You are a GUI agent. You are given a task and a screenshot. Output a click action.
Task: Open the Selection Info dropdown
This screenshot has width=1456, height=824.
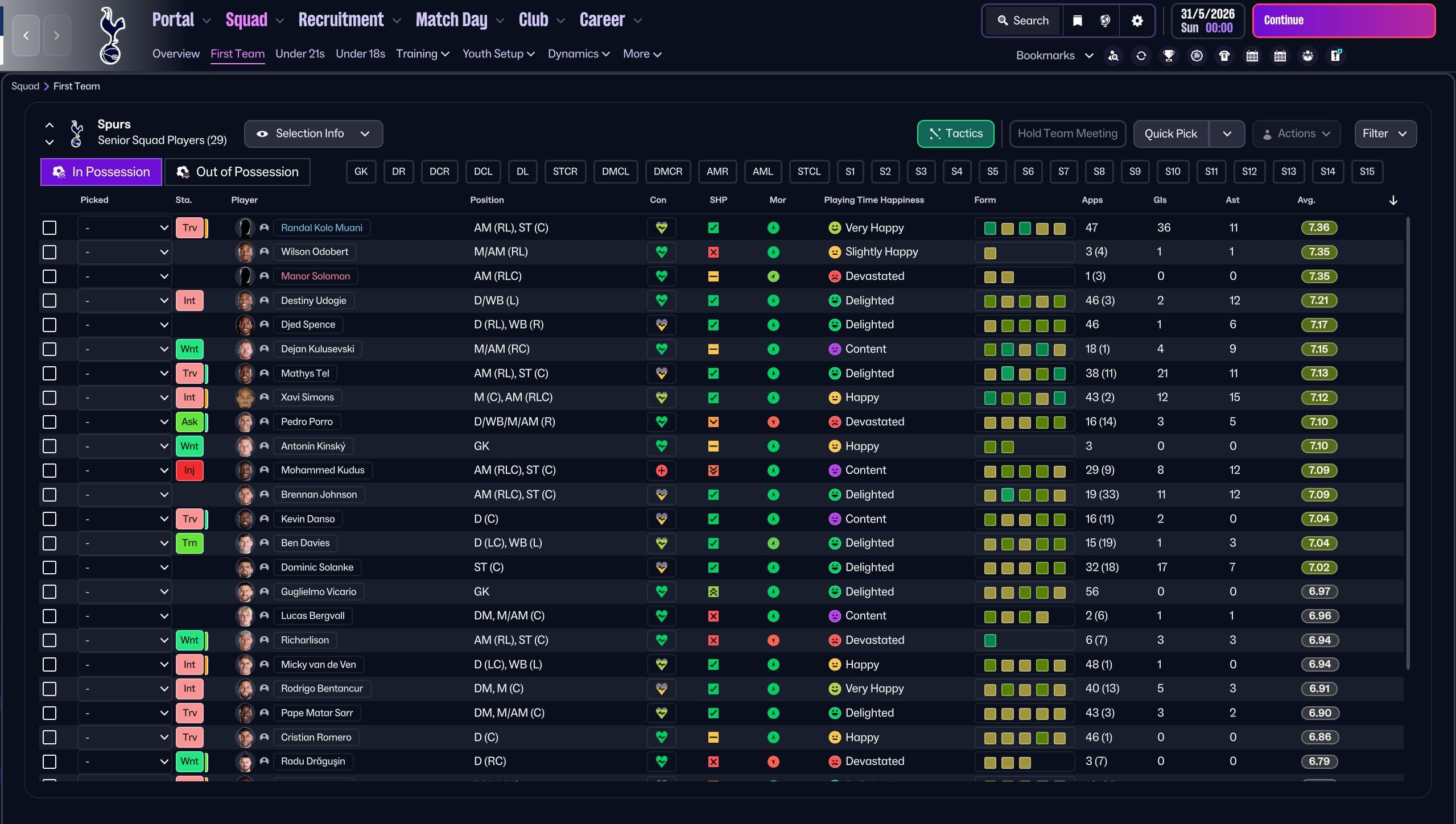click(x=313, y=134)
